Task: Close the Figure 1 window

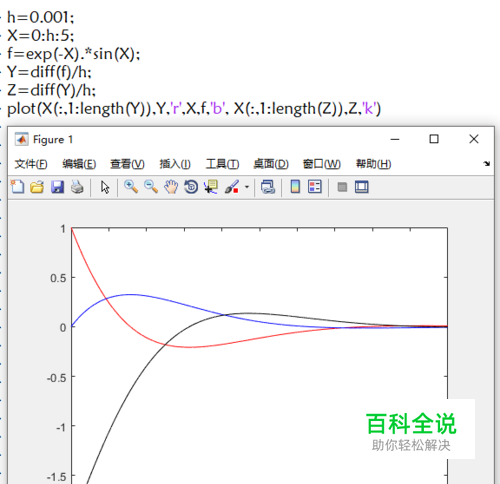Action: [x=474, y=139]
